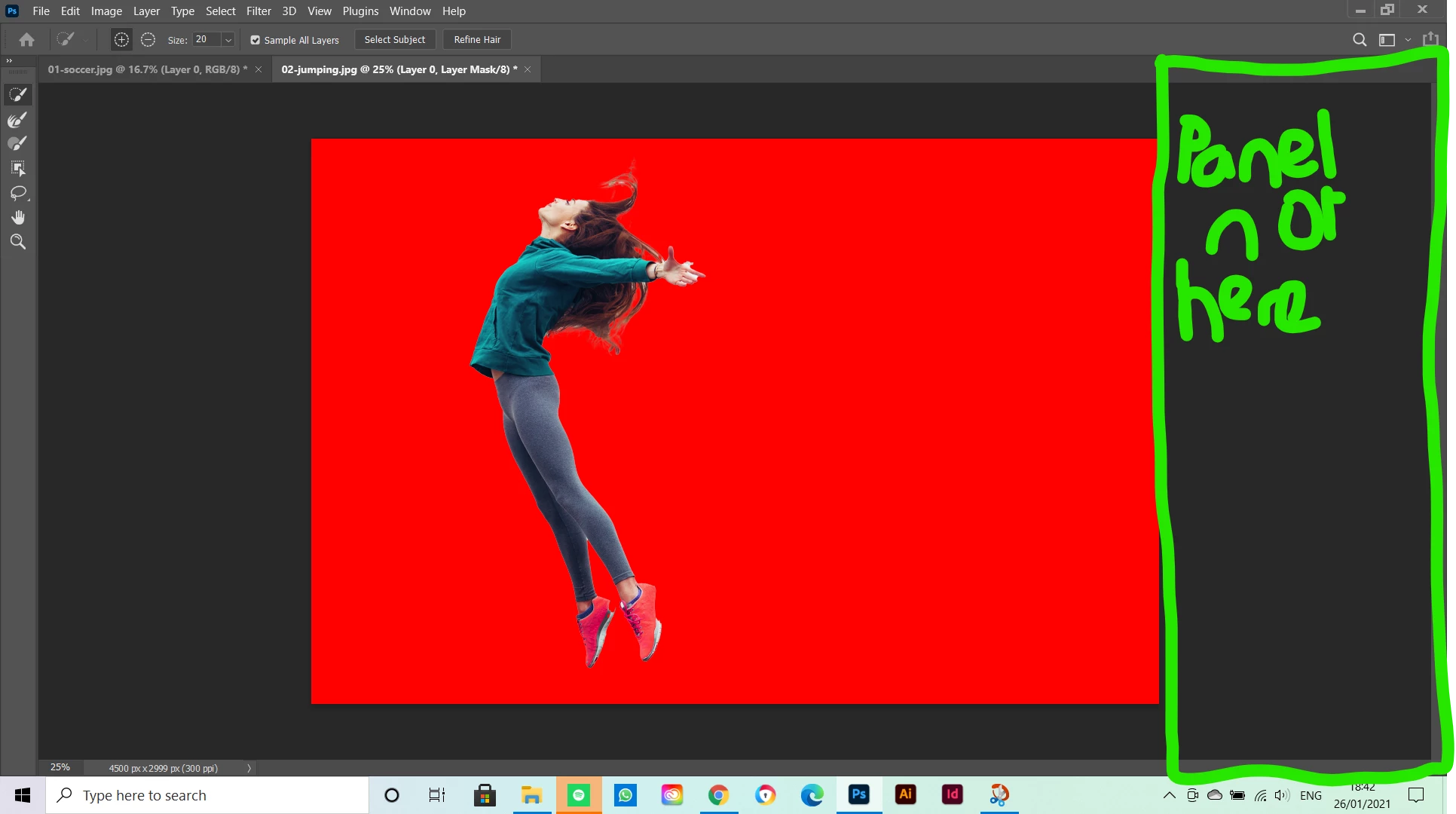The width and height of the screenshot is (1456, 814).
Task: Enable Add to selection mode
Action: point(121,40)
